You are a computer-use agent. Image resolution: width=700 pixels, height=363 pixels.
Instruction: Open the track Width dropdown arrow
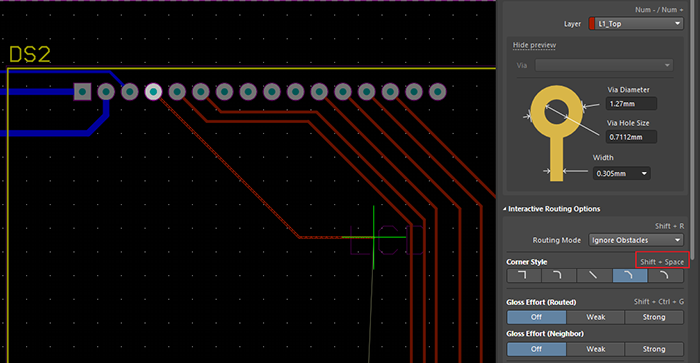pos(644,174)
